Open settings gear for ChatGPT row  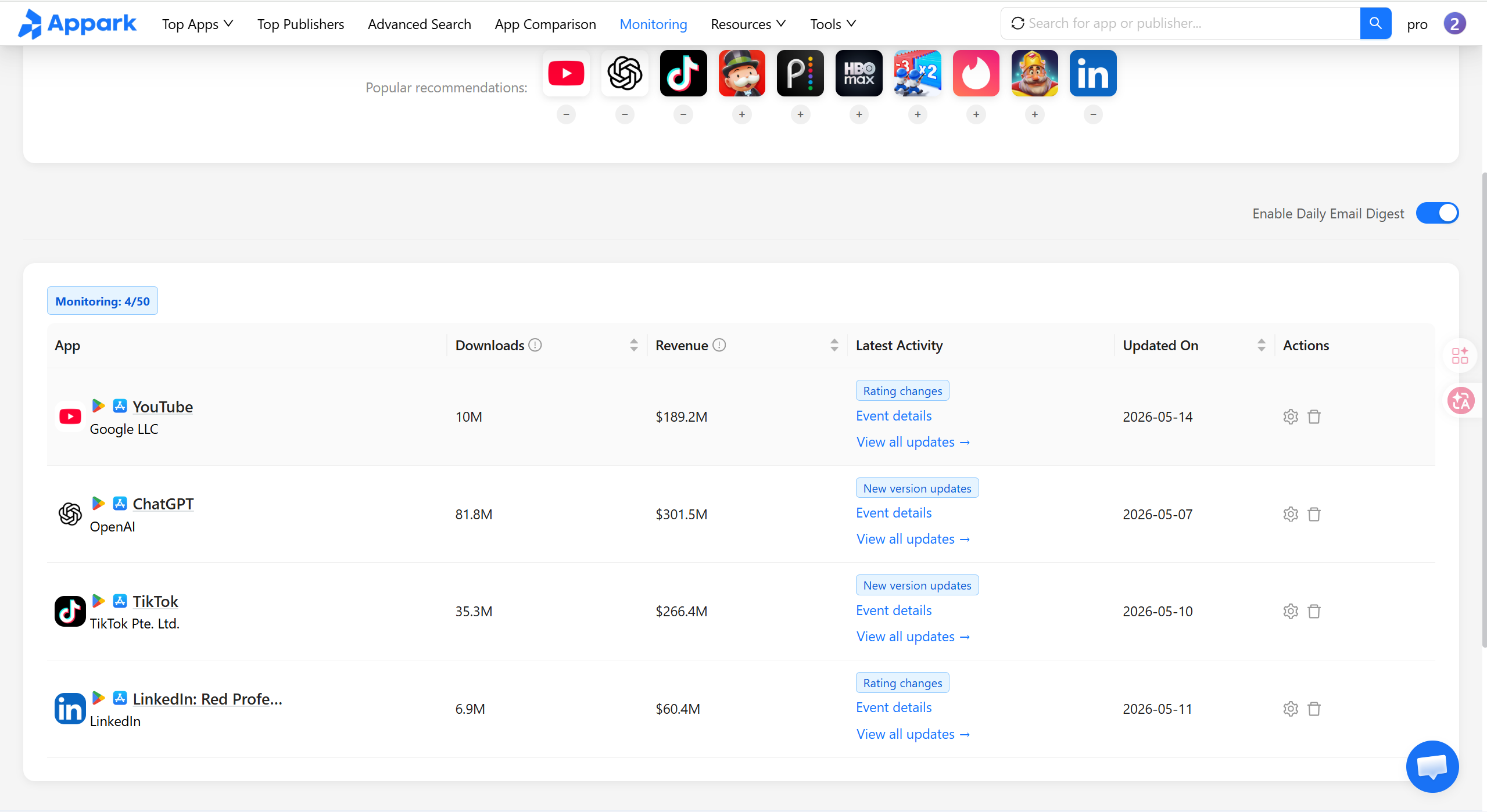1291,514
